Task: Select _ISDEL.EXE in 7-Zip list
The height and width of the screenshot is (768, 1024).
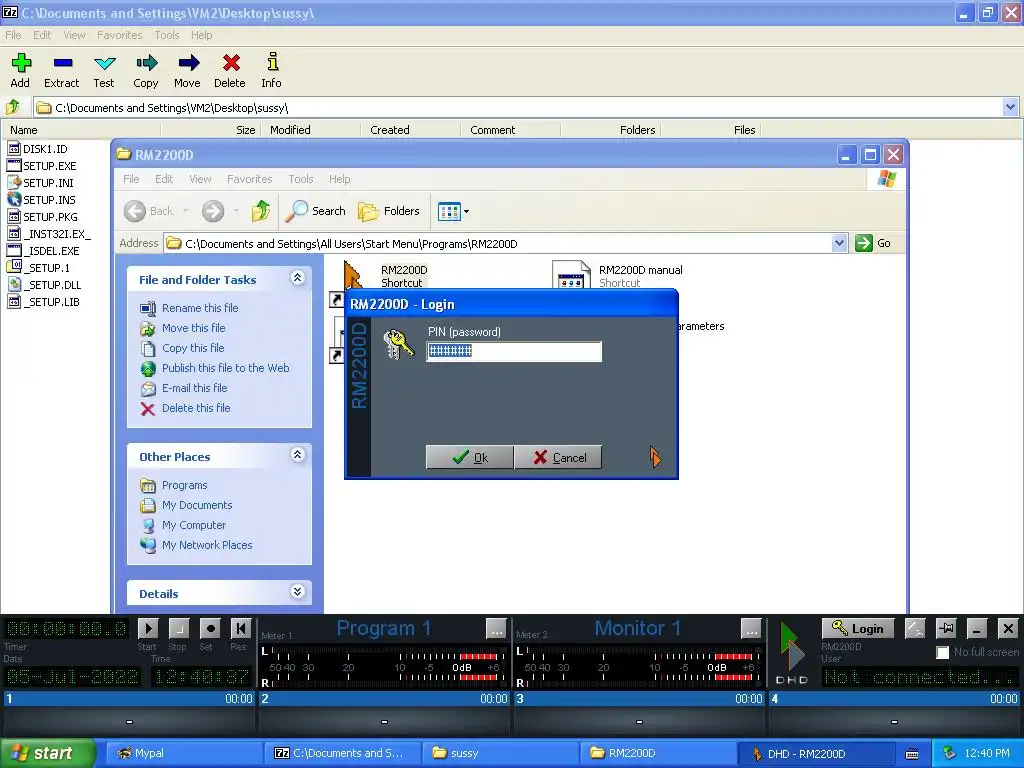Action: pos(43,251)
